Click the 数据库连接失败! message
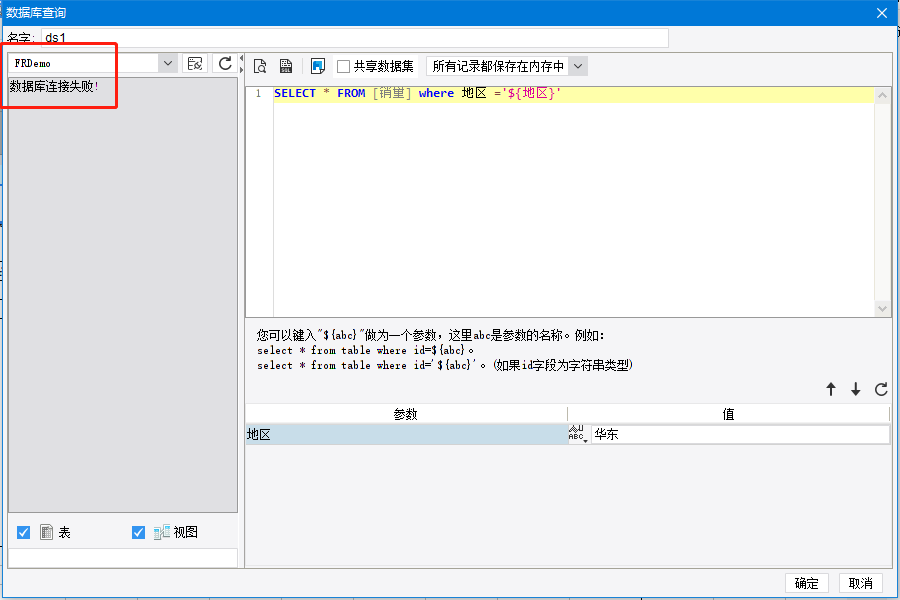 pyautogui.click(x=54, y=86)
